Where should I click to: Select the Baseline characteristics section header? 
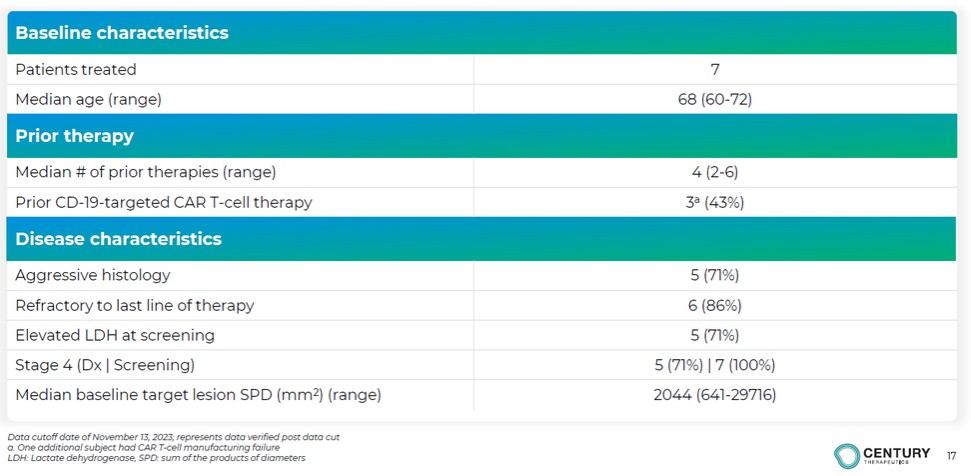point(122,33)
